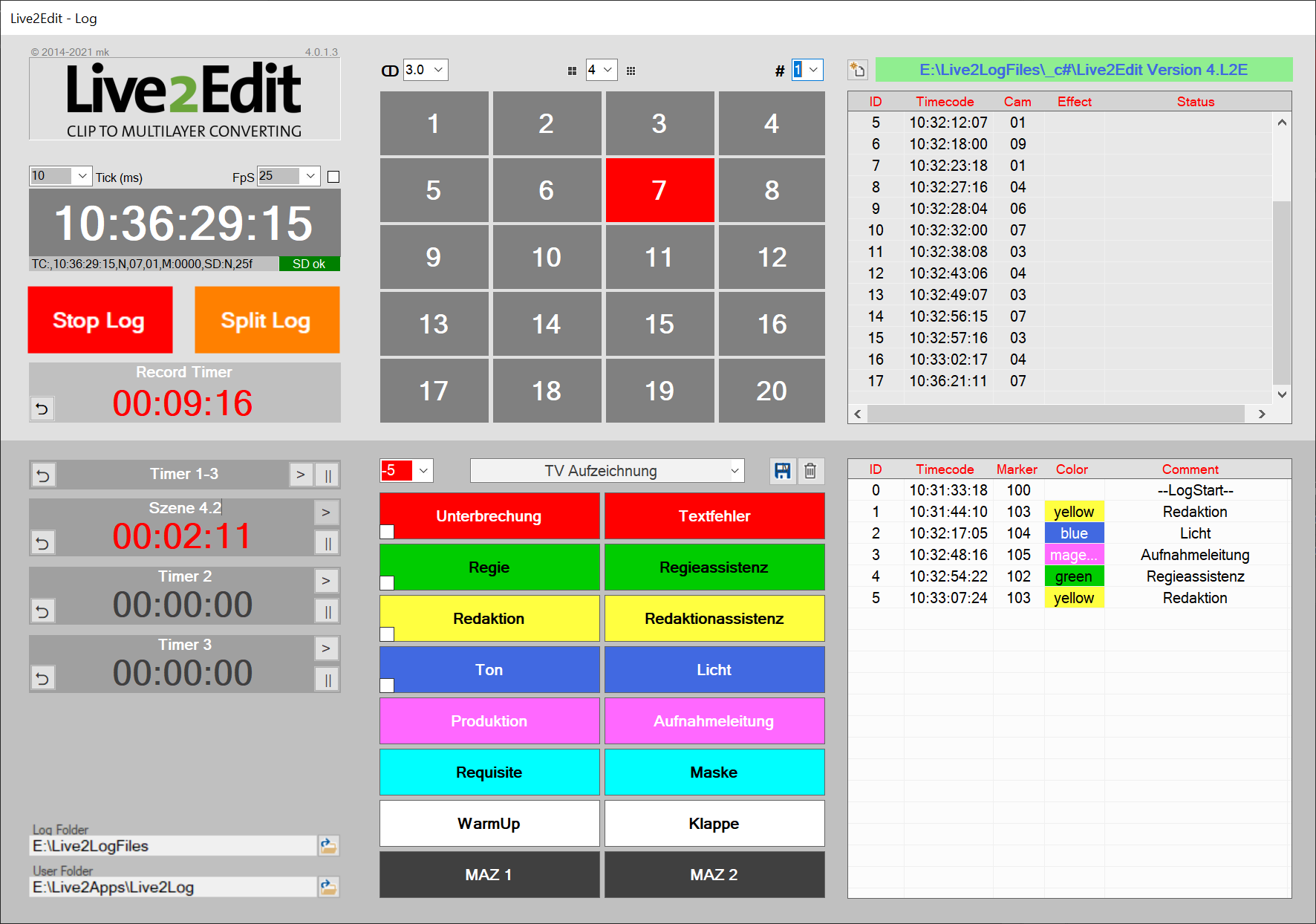This screenshot has height=924, width=1316.
Task: Add a Maske marker
Action: 714,772
